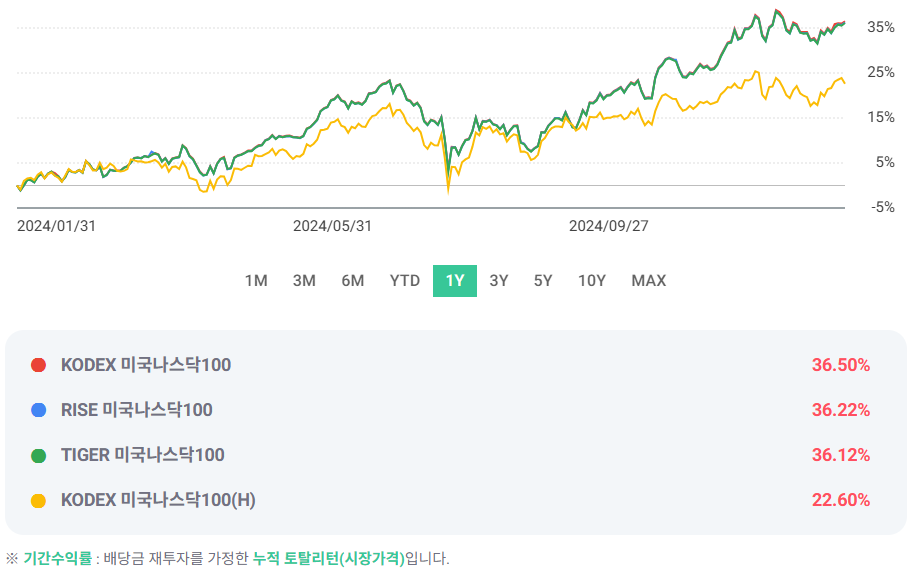Open the 기간수익률 footnote link
The image size is (912, 578).
pos(58,559)
